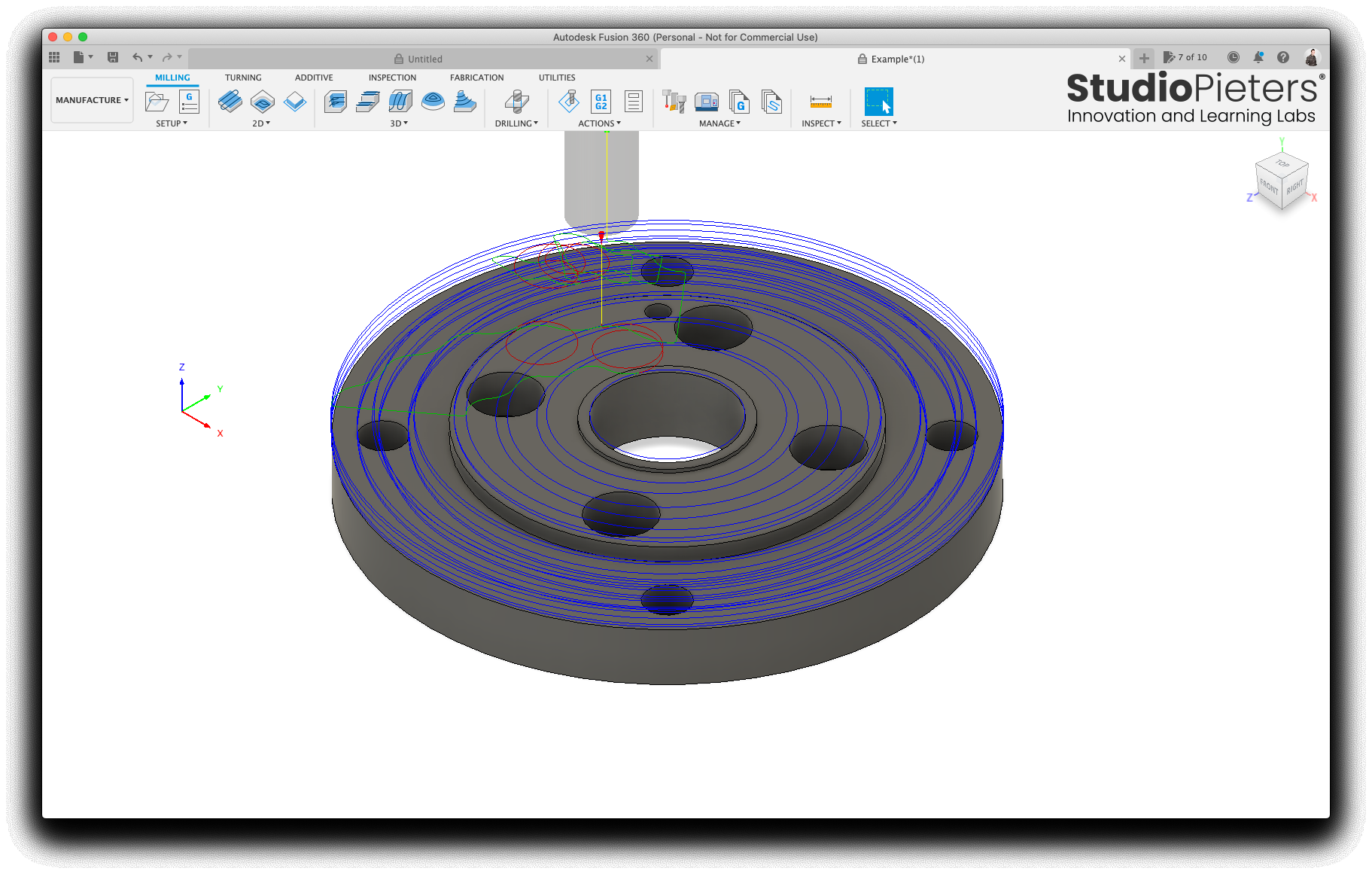Select the 3D Contour tool
Image resolution: width=1372 pixels, height=874 pixels.
(433, 101)
